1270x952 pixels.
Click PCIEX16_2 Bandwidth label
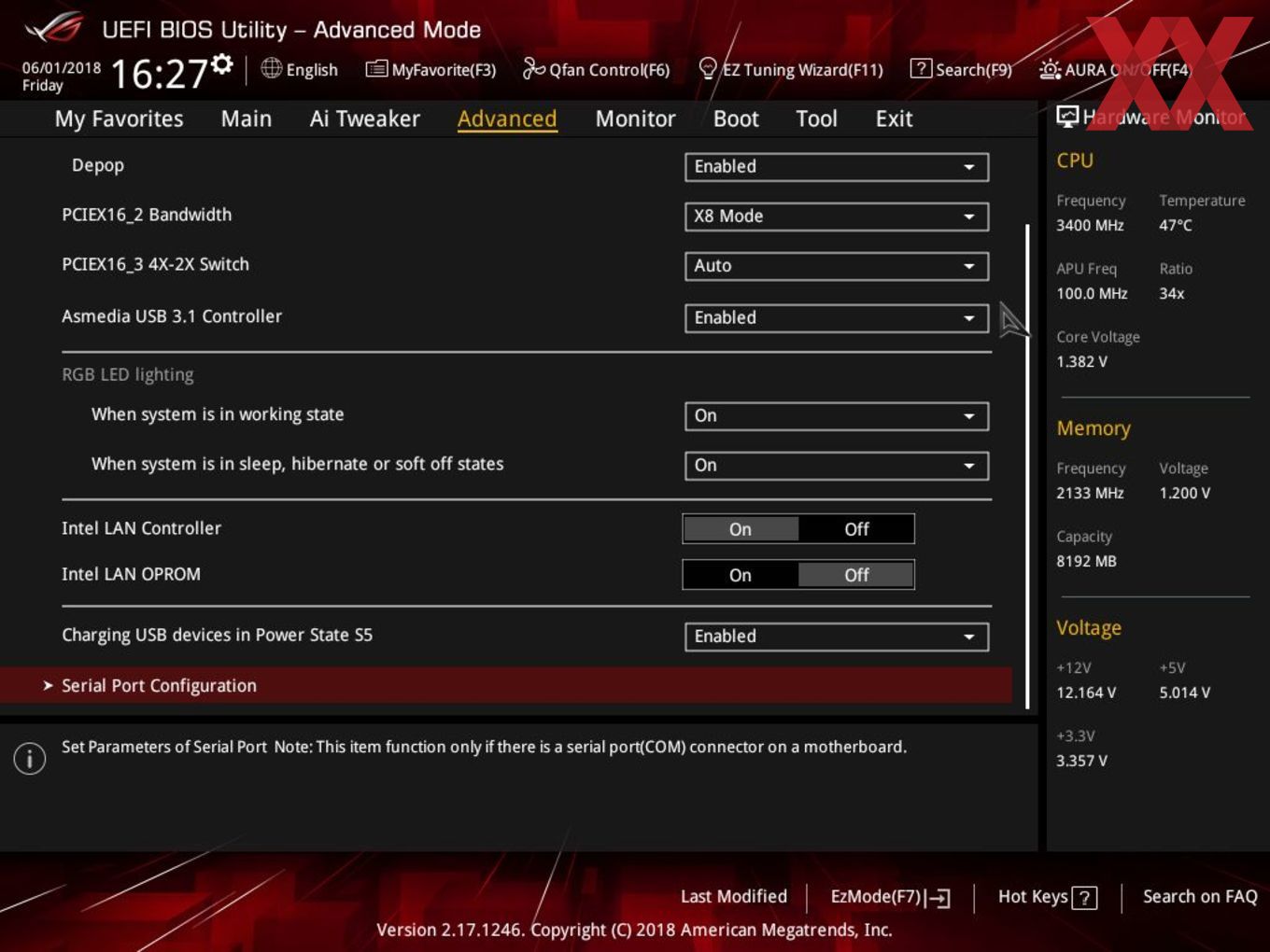click(x=147, y=215)
